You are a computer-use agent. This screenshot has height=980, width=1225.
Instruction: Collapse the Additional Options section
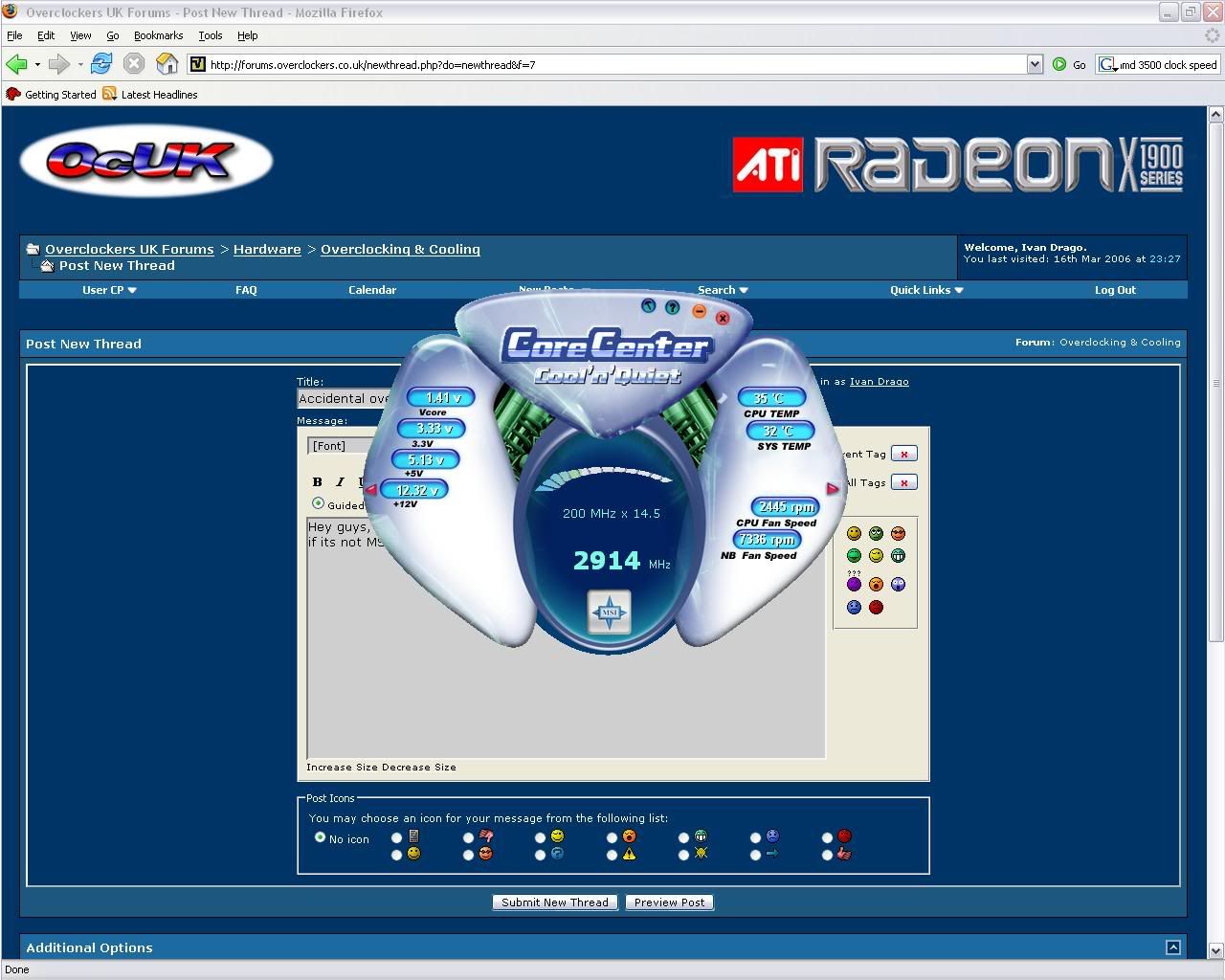click(1172, 947)
